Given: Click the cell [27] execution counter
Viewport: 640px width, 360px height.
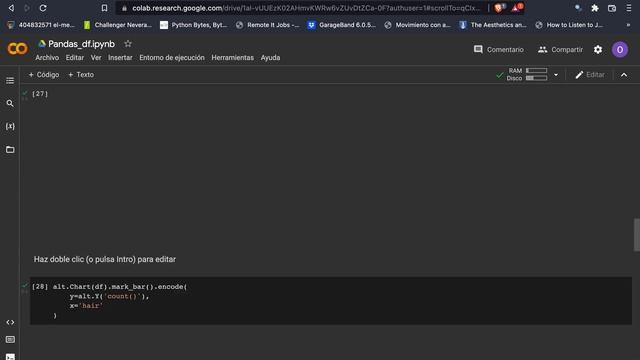Looking at the screenshot, I should (x=40, y=93).
